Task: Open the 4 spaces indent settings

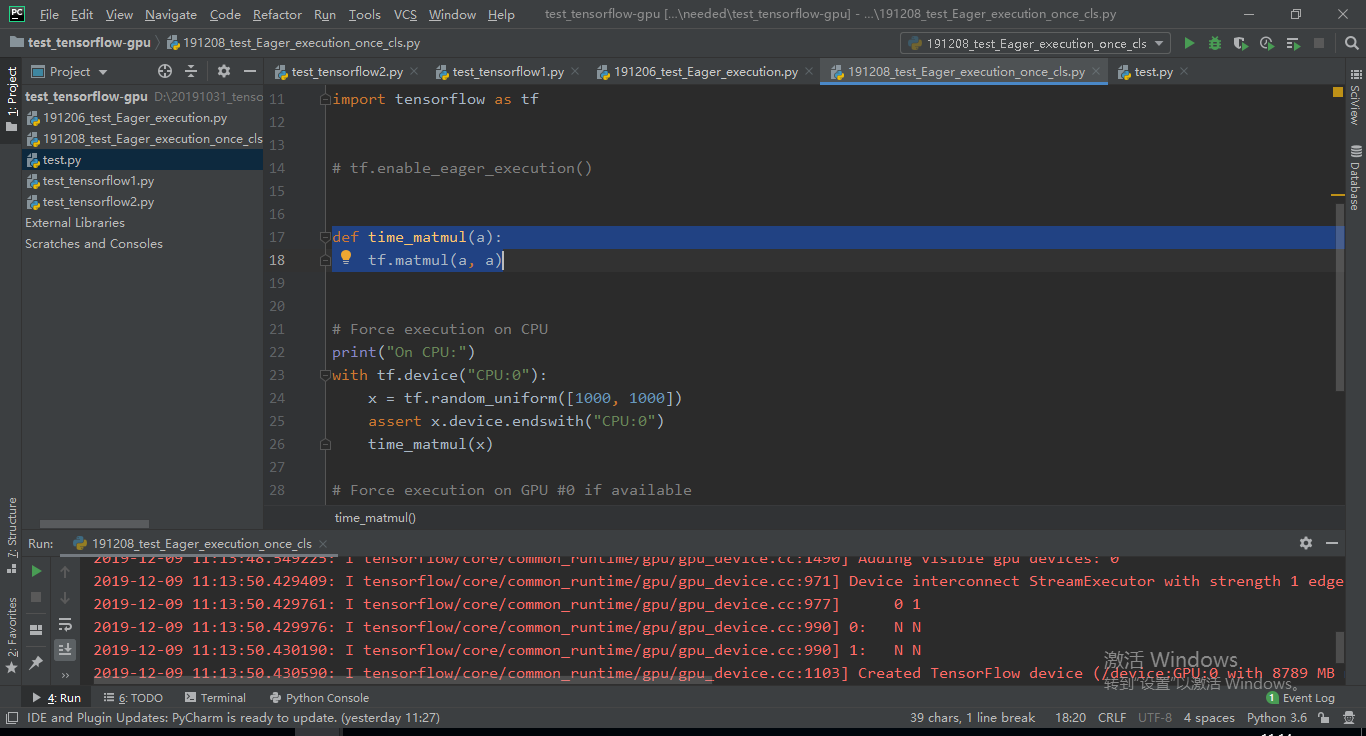Action: click(x=1209, y=717)
